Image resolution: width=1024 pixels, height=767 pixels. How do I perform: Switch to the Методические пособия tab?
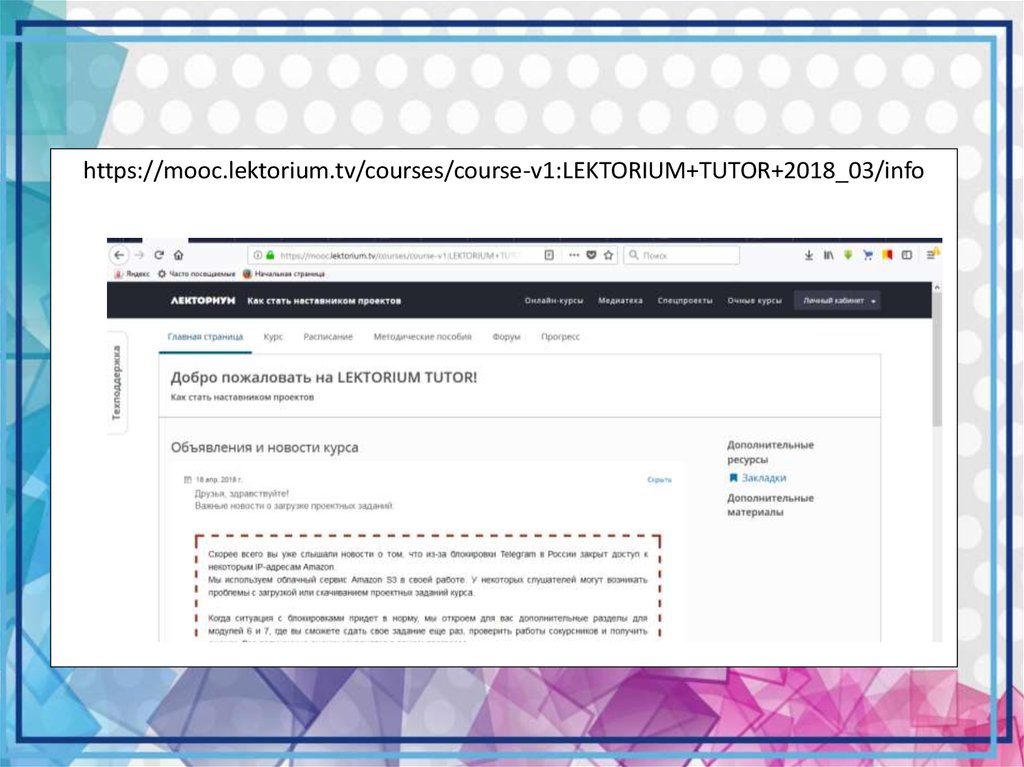coord(423,336)
